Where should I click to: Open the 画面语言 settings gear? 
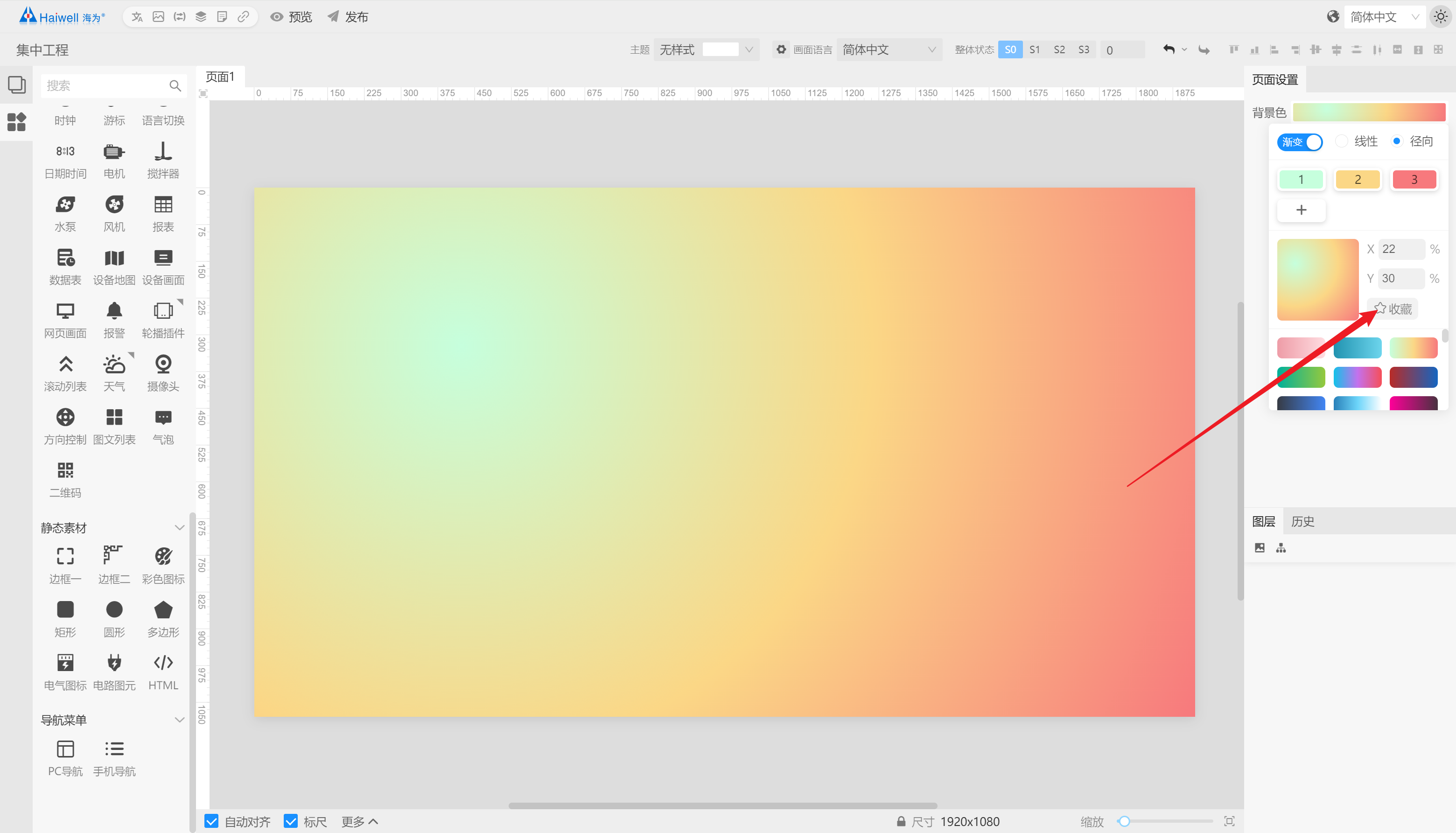pos(781,50)
